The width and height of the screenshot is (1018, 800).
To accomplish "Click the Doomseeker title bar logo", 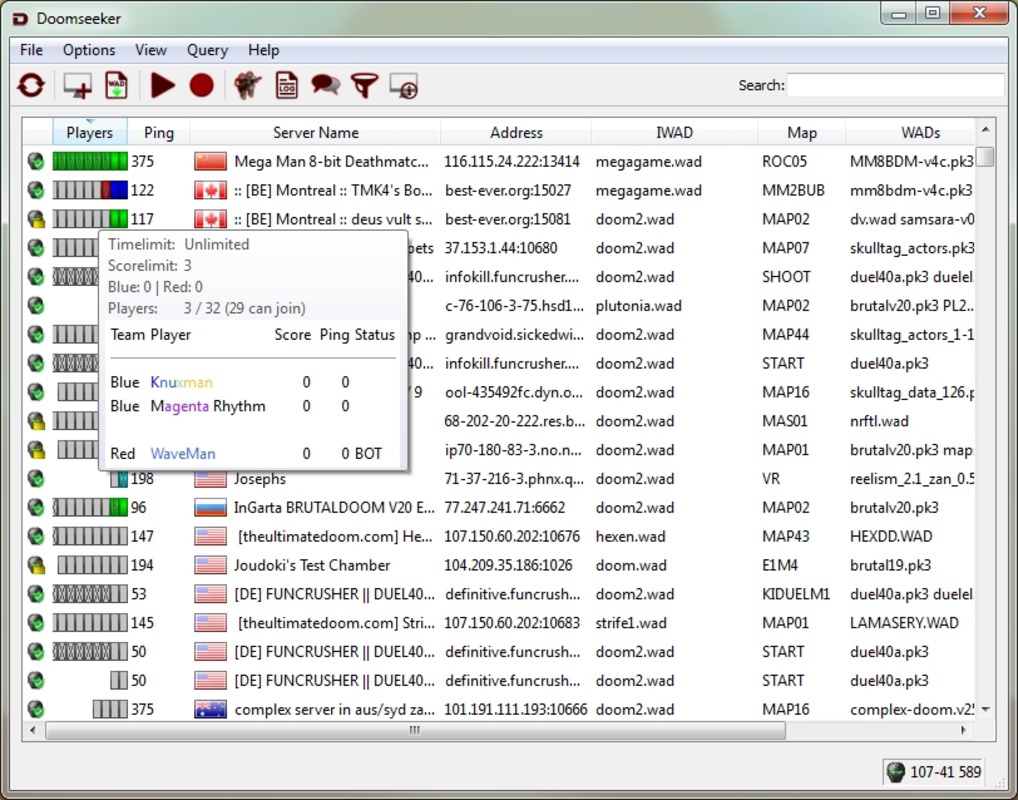I will point(20,19).
